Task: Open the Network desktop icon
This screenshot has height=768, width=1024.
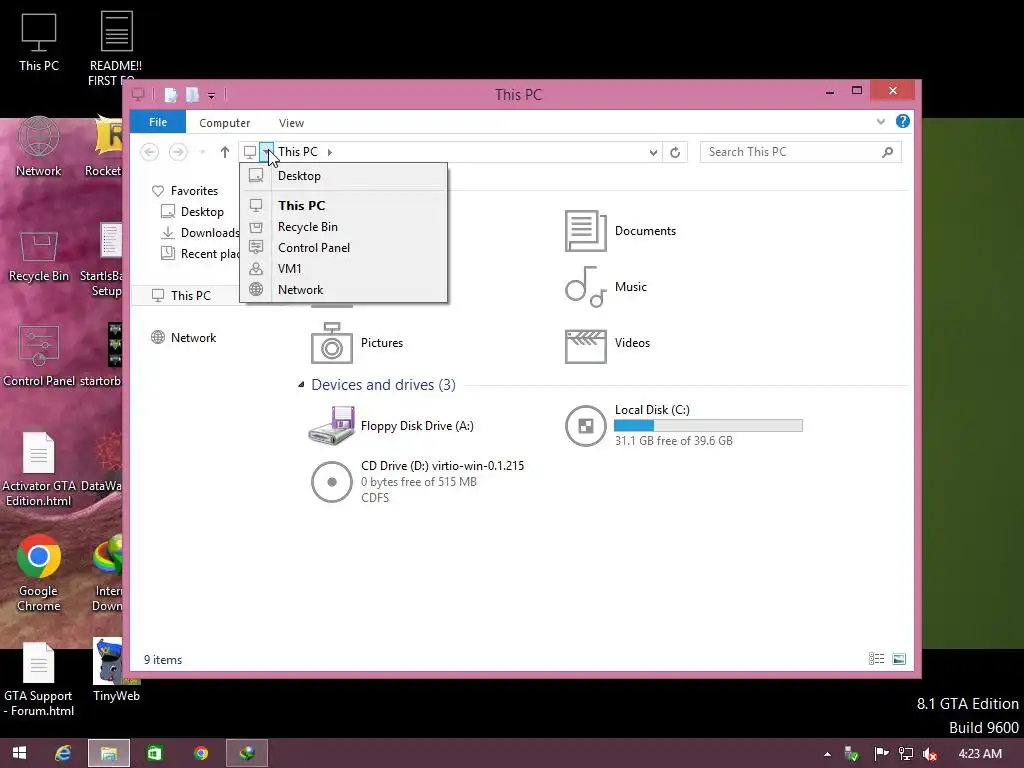Action: (39, 147)
